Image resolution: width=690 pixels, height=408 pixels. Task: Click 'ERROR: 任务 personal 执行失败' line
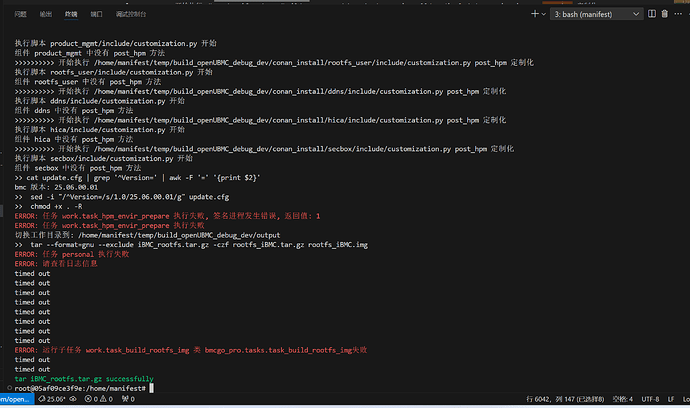(72, 254)
